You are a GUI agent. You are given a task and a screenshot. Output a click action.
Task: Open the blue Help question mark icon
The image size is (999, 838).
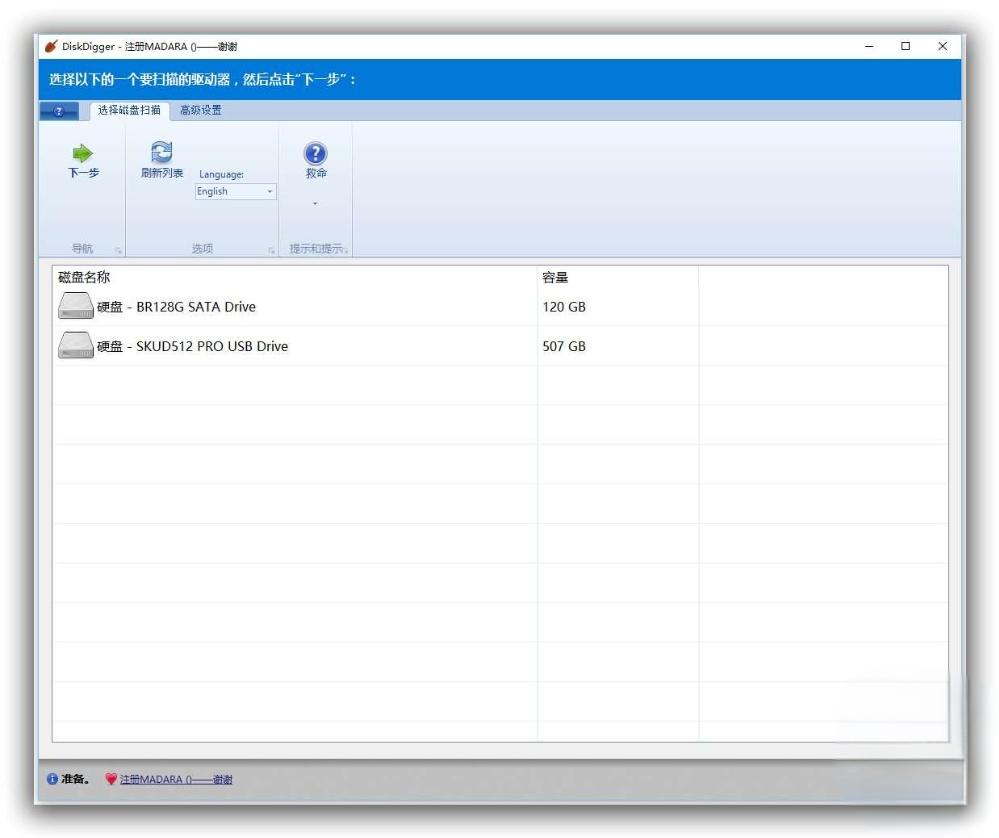[315, 154]
